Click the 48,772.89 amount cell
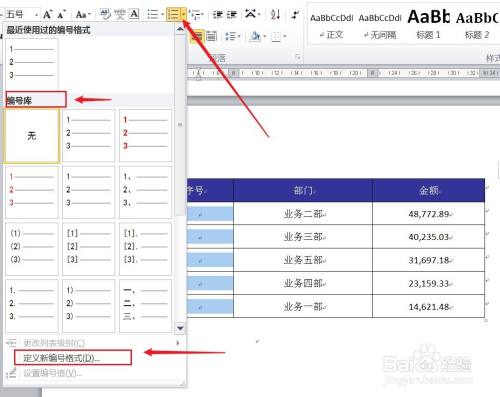The height and width of the screenshot is (397, 500). pos(428,214)
